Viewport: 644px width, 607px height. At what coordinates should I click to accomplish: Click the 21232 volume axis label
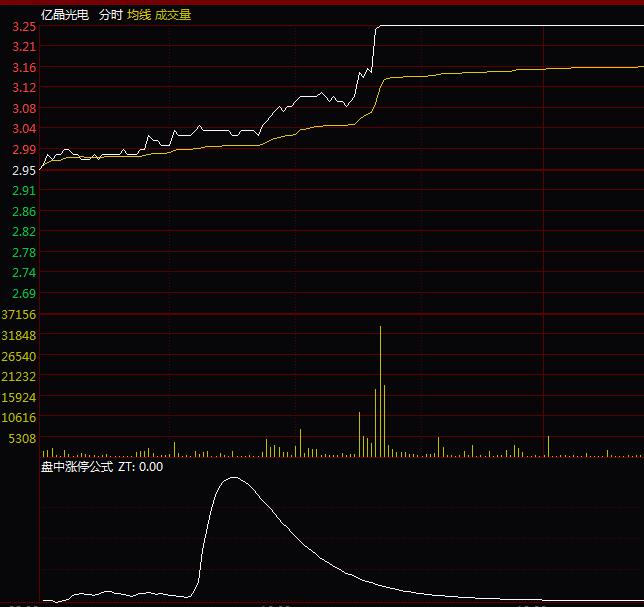coord(20,376)
